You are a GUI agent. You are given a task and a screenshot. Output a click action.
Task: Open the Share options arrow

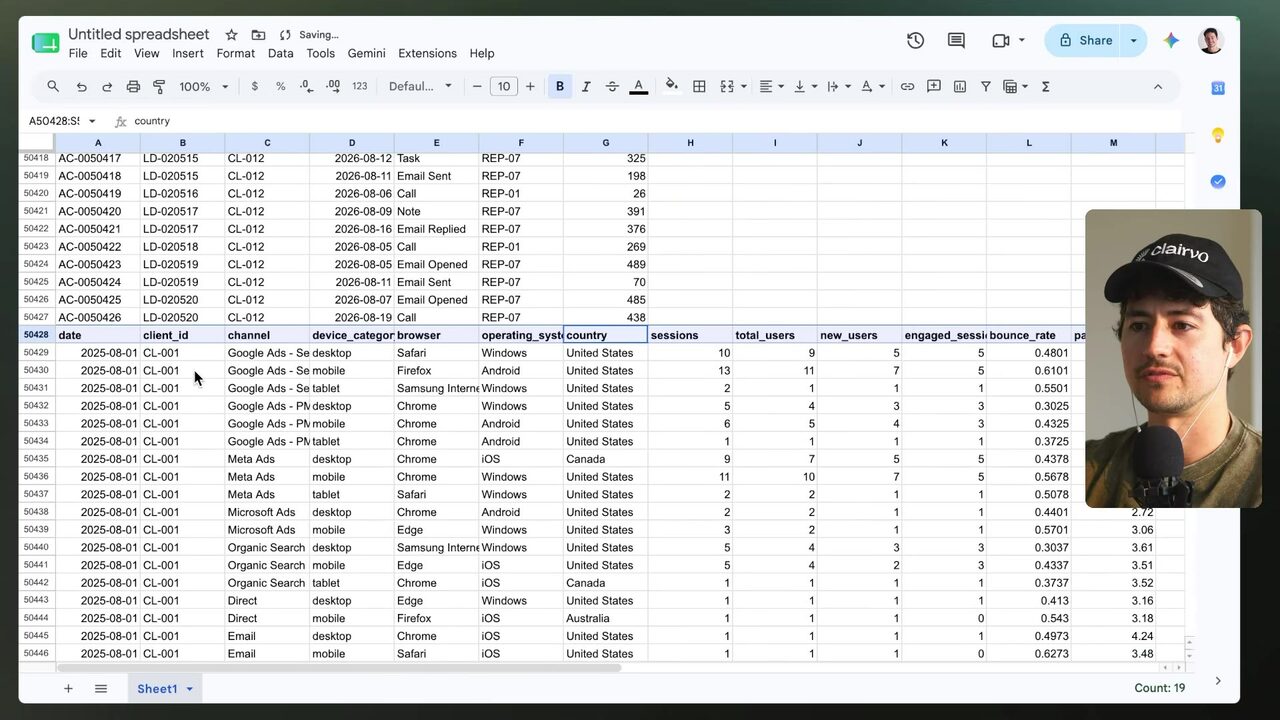click(1133, 40)
